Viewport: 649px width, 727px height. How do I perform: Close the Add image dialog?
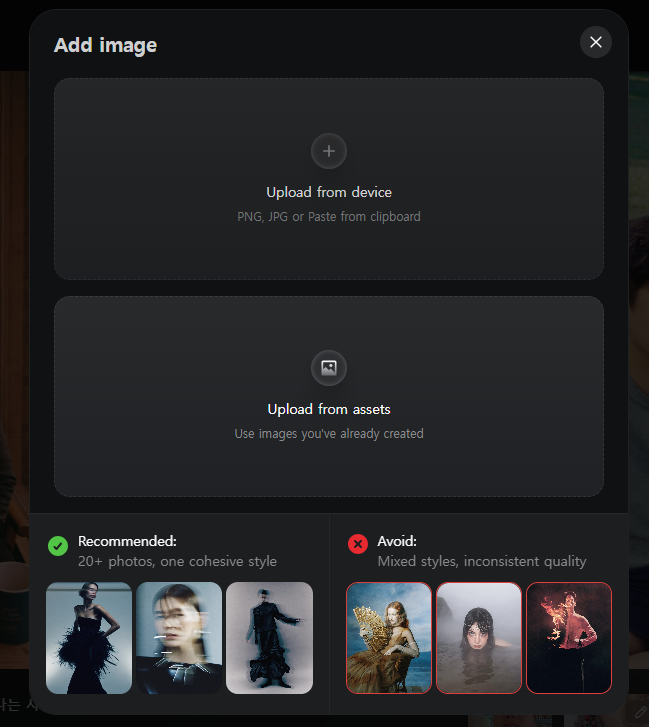click(x=596, y=42)
